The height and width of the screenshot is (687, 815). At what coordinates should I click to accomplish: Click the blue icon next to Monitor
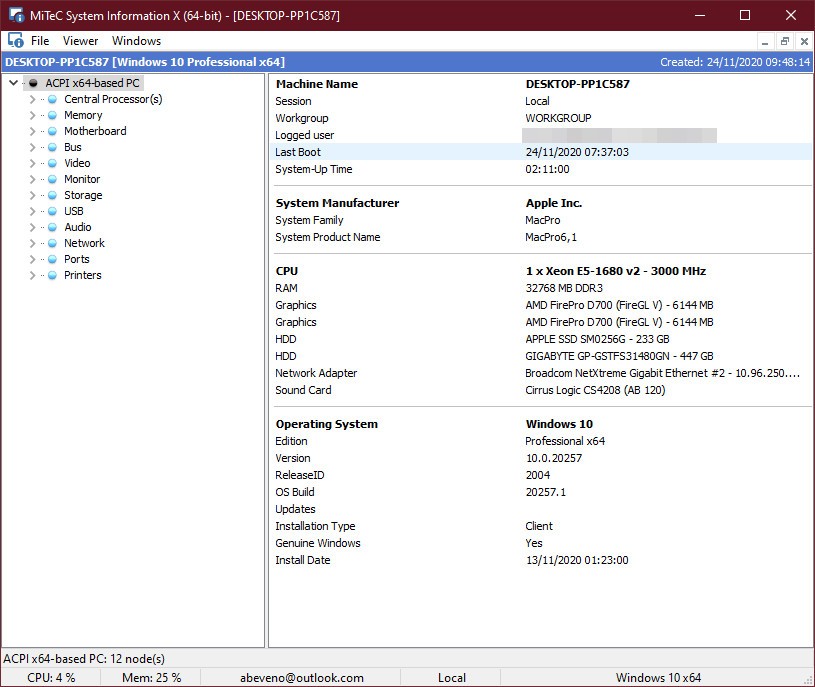[52, 179]
